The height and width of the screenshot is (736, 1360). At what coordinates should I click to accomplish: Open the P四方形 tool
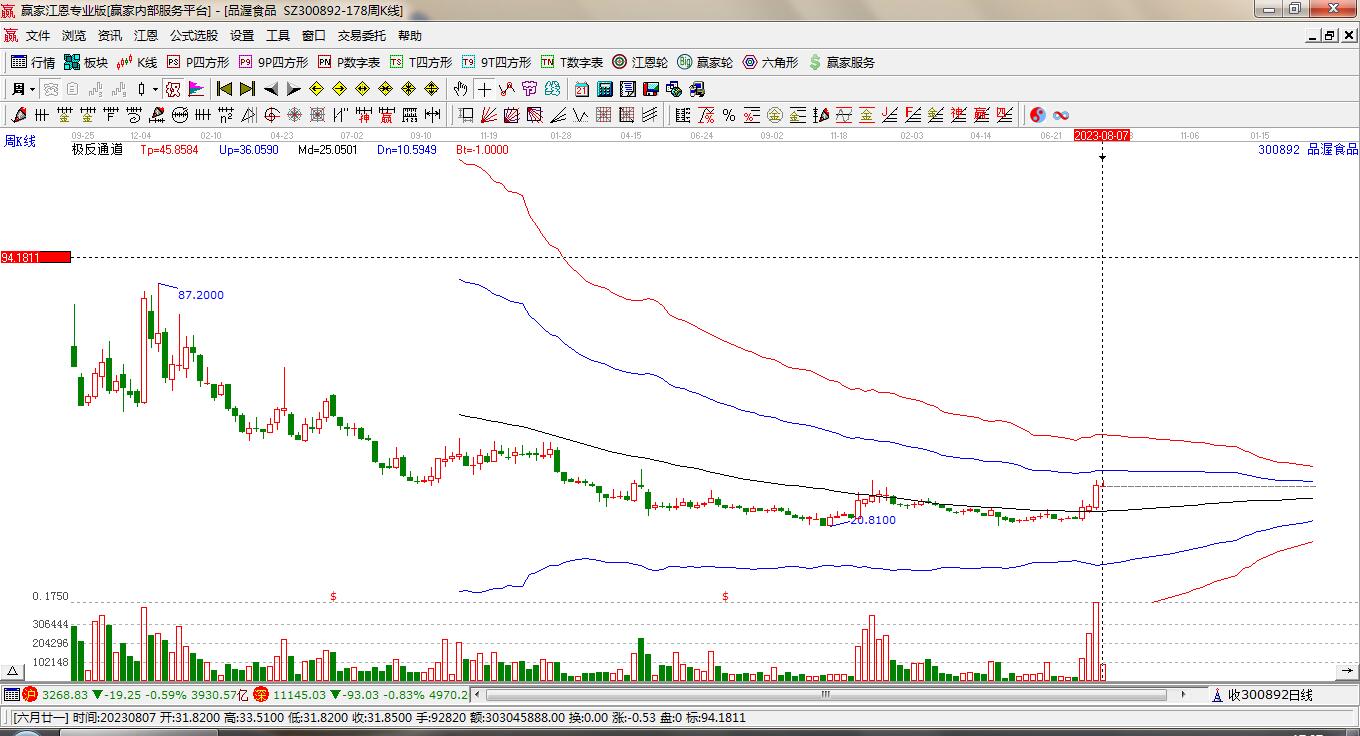(197, 62)
